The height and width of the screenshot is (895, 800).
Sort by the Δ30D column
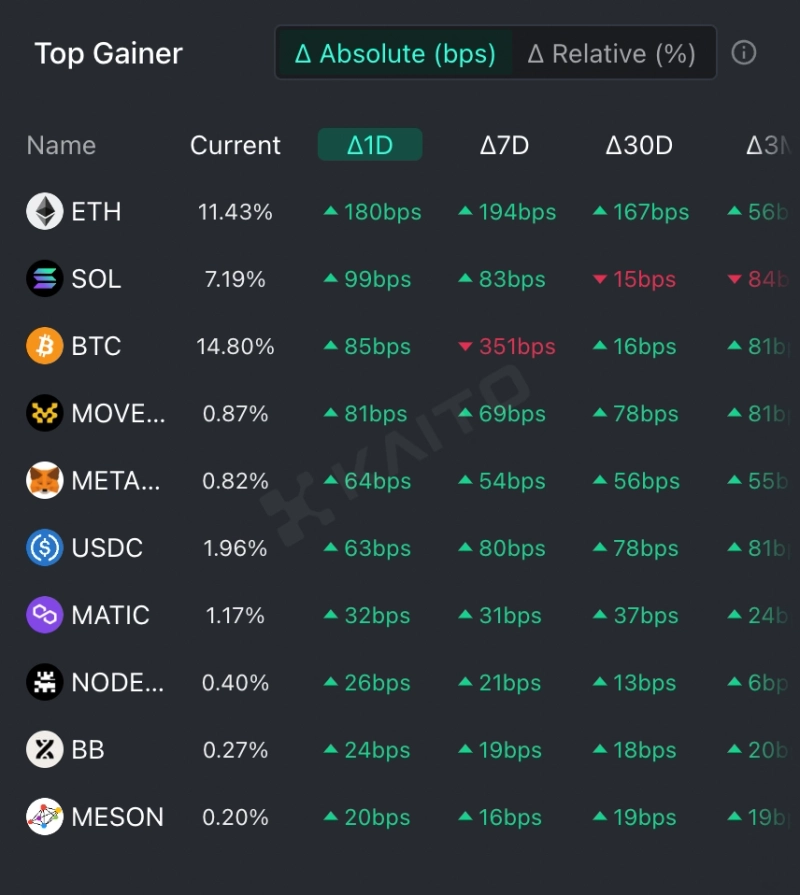click(639, 145)
